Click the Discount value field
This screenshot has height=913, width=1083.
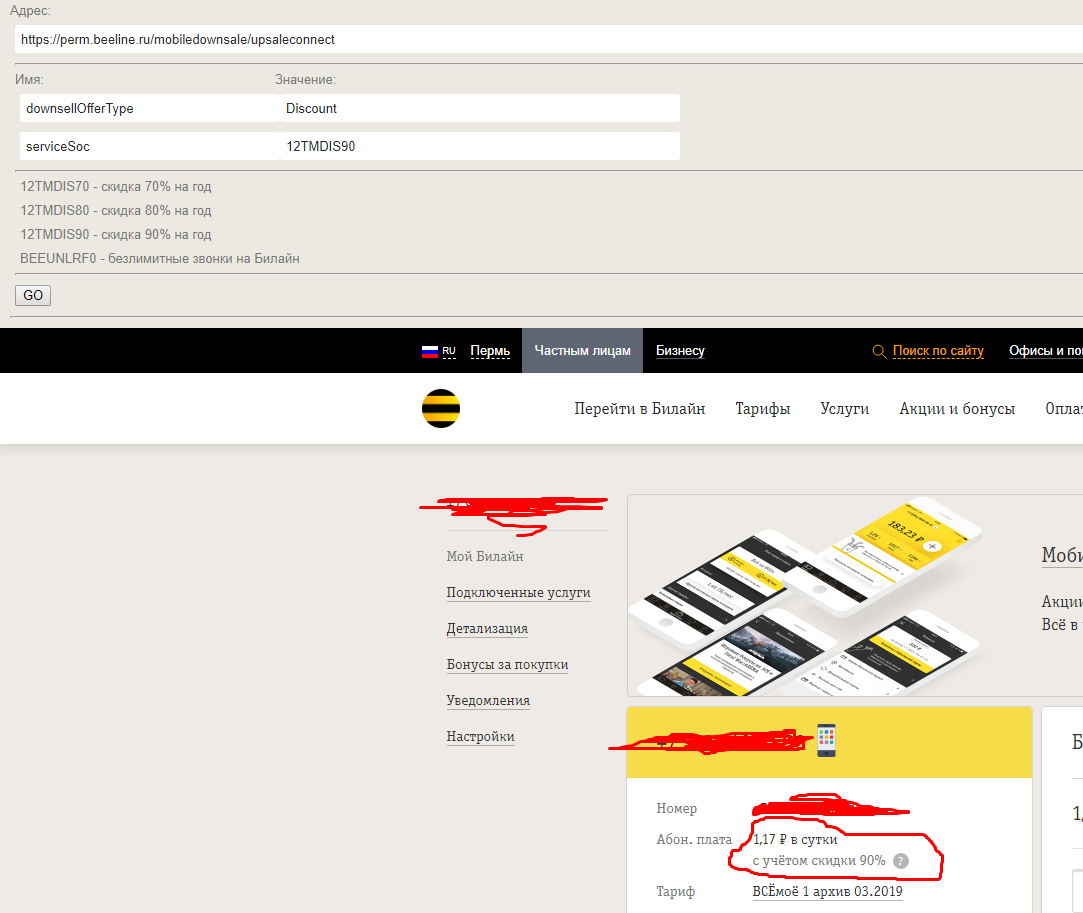478,108
